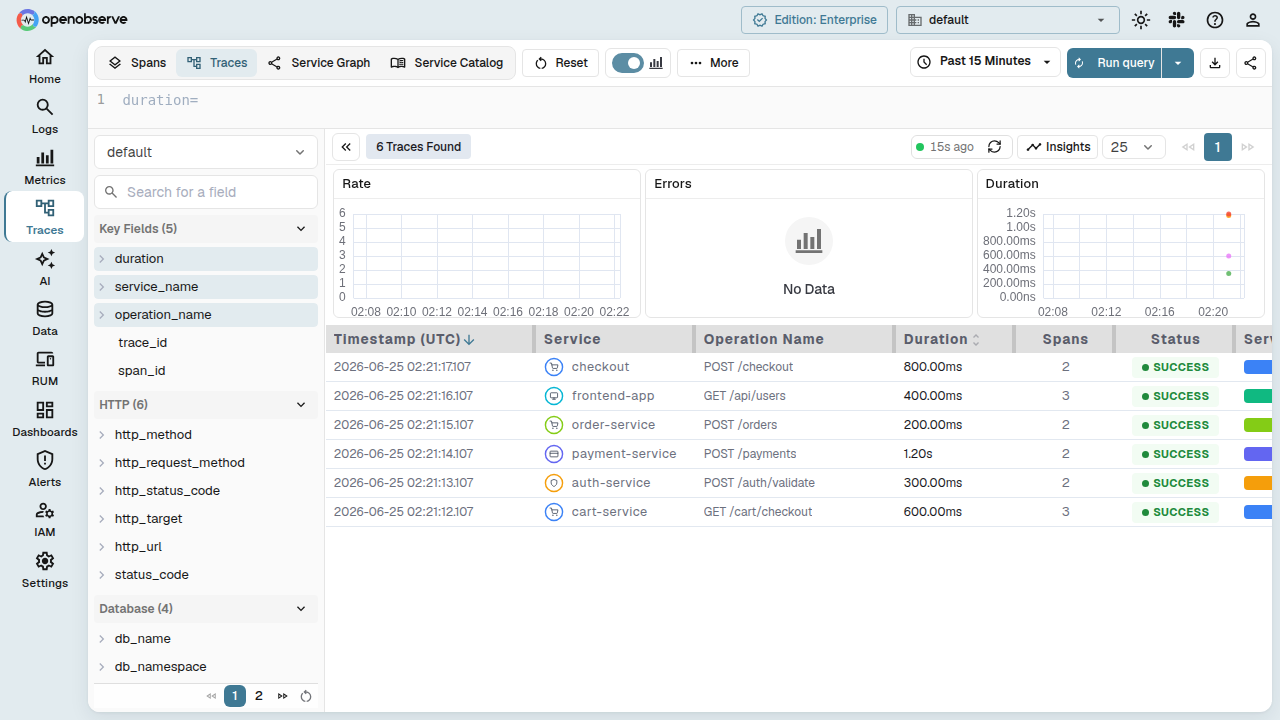1280x720 pixels.
Task: Select the Traces tab
Action: pos(217,63)
